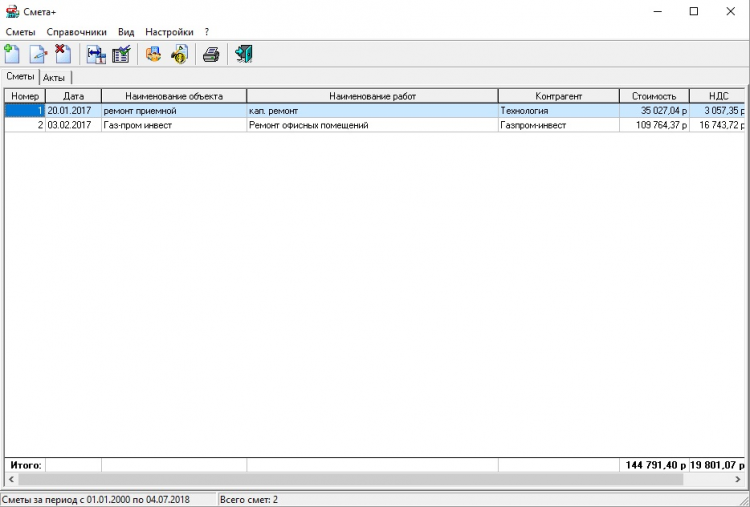Open the Вид menu
The width and height of the screenshot is (750, 507).
[126, 32]
